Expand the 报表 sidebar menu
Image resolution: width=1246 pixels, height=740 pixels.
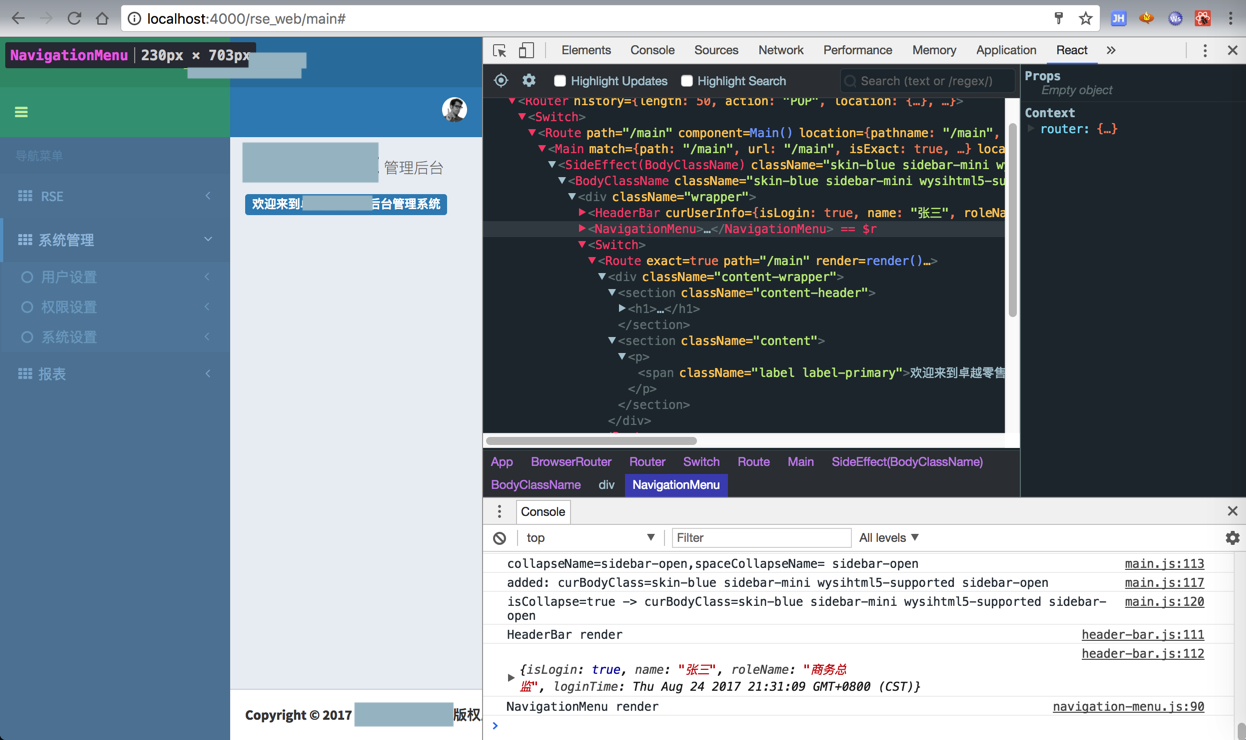(x=115, y=373)
